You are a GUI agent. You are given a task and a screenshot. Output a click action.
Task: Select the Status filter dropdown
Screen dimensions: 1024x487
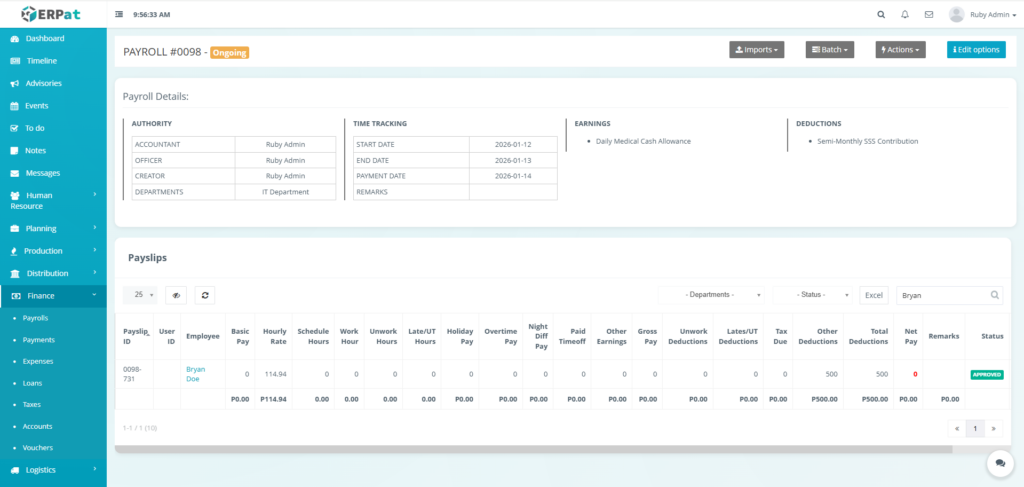tap(814, 295)
